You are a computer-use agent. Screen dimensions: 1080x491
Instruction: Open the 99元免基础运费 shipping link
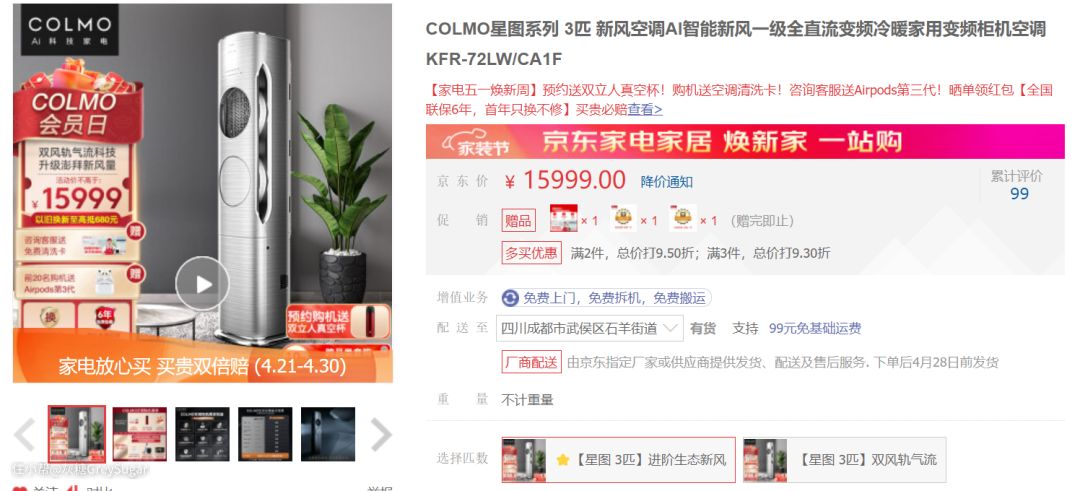point(815,328)
